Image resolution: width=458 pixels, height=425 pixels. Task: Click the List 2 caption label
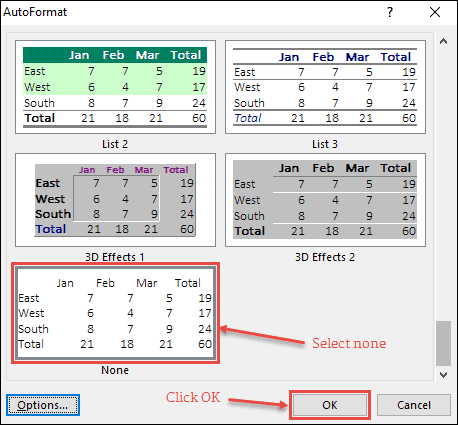point(115,144)
